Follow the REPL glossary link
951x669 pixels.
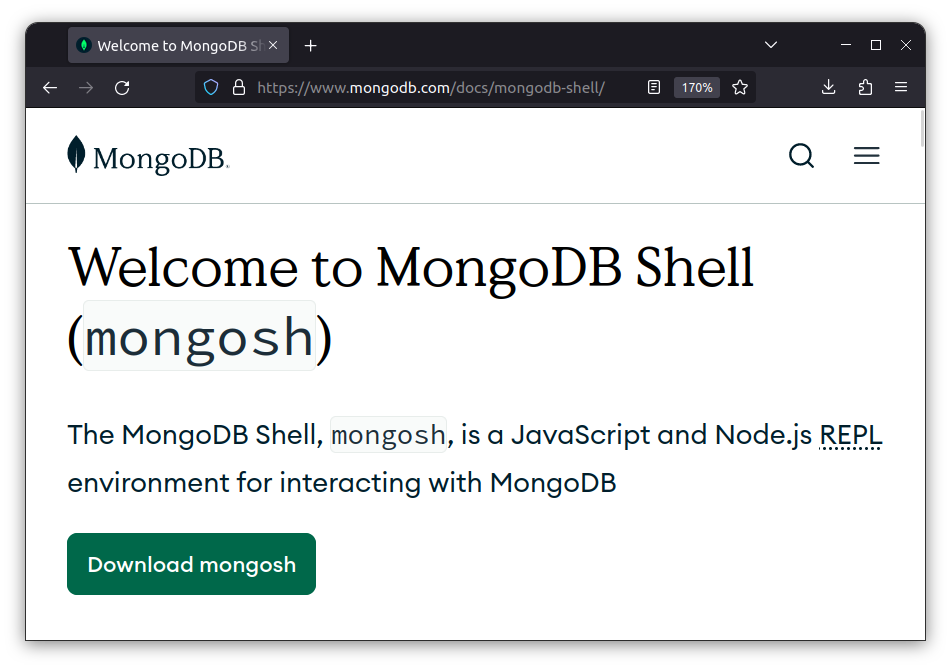point(850,436)
